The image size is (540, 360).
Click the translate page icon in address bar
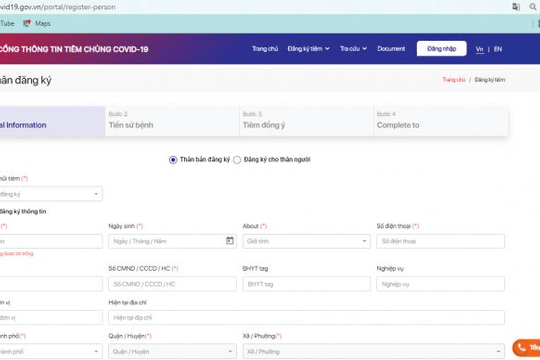click(516, 7)
